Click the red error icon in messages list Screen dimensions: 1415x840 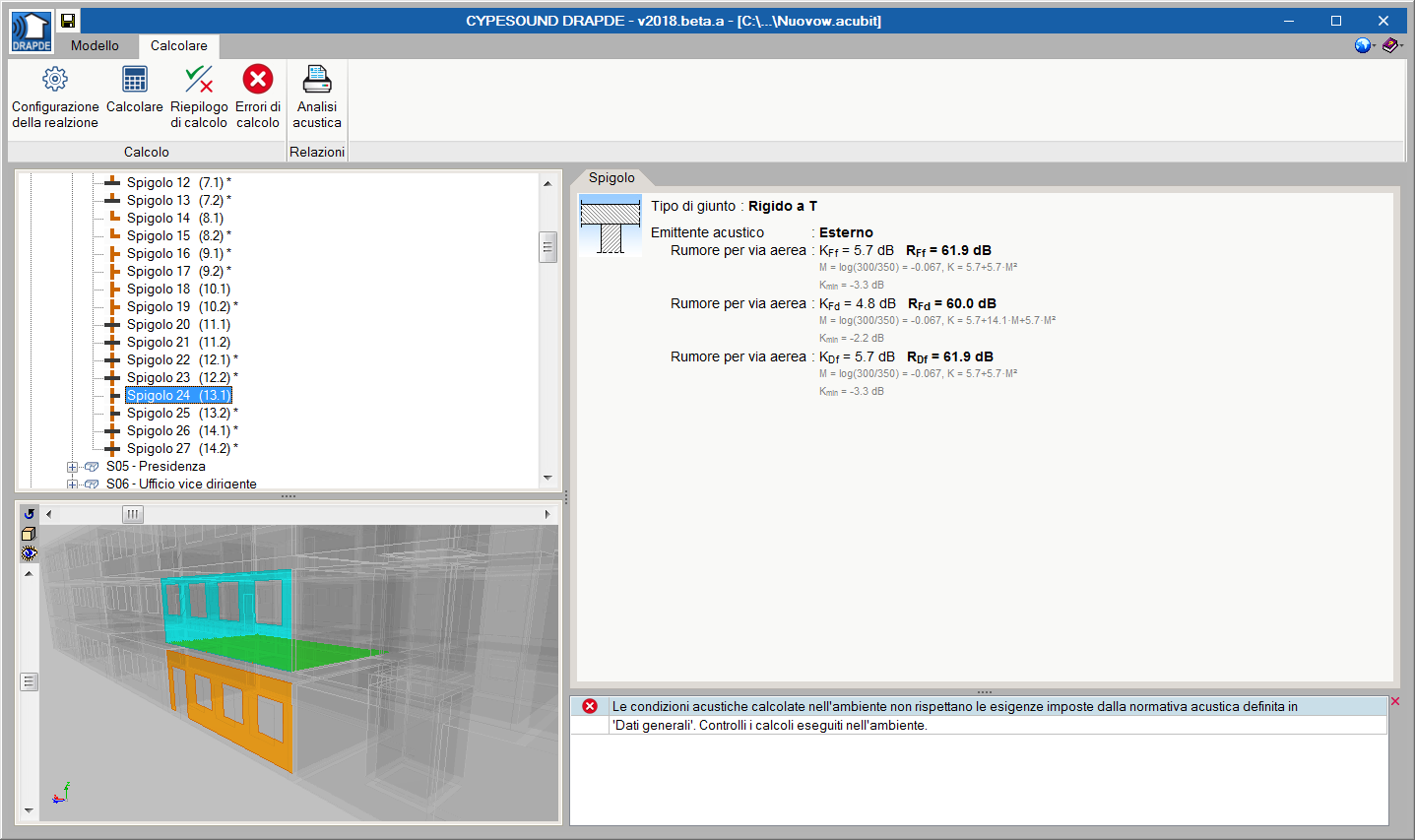point(590,706)
